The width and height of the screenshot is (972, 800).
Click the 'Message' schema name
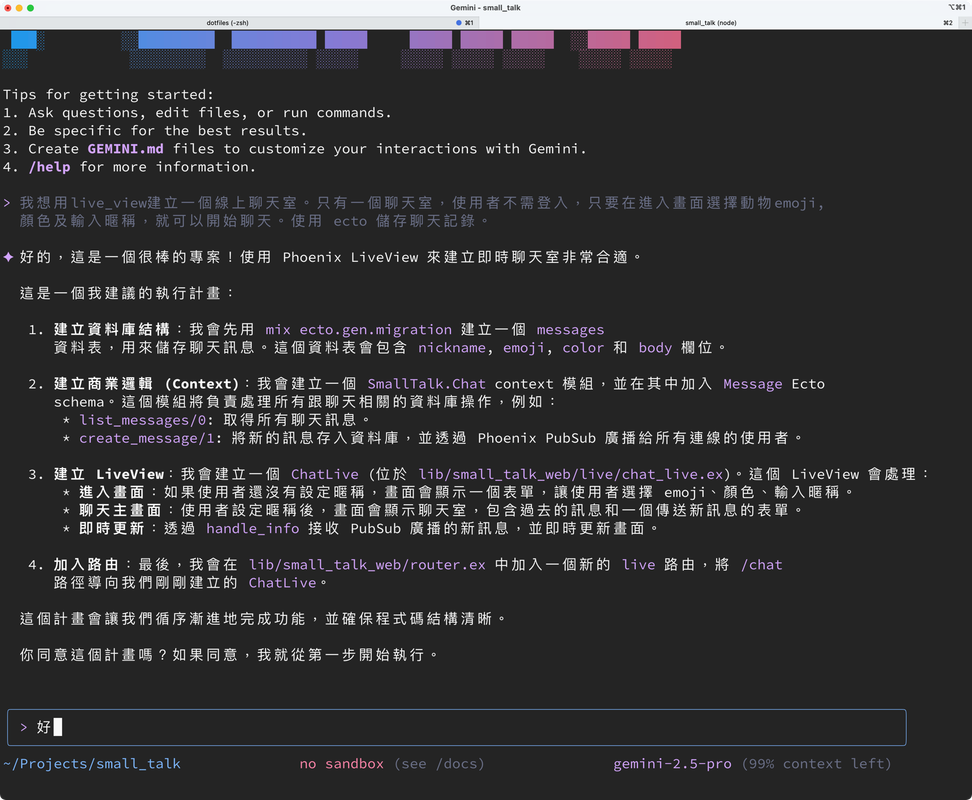753,384
